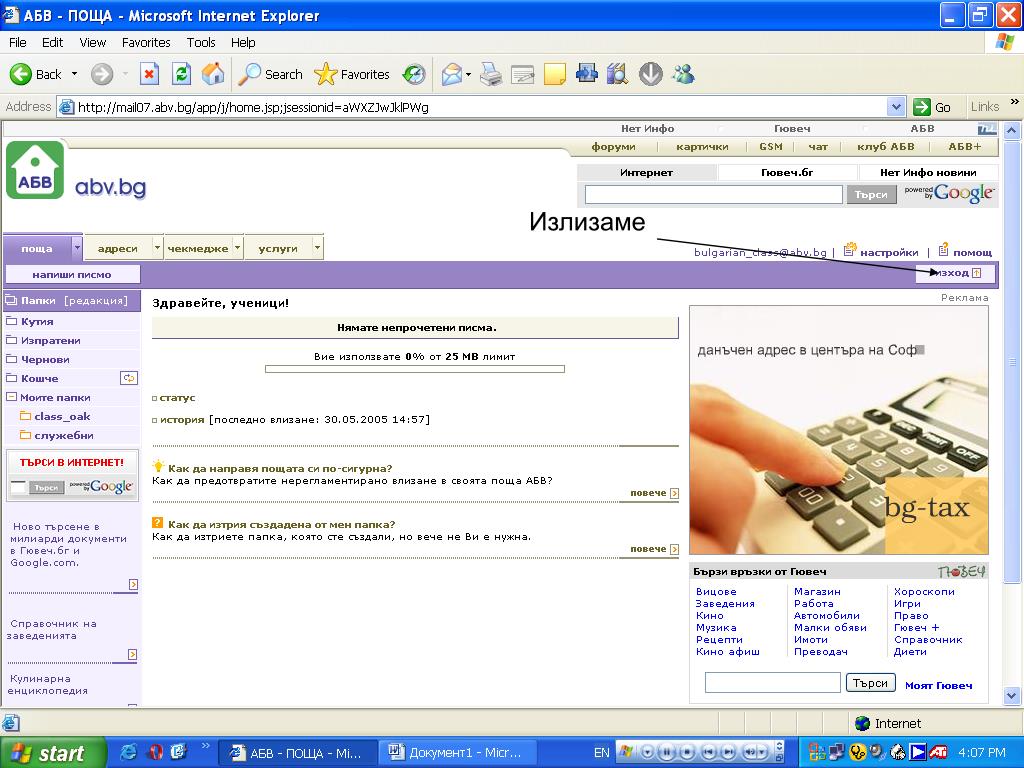Log out with изход button

pos(955,273)
